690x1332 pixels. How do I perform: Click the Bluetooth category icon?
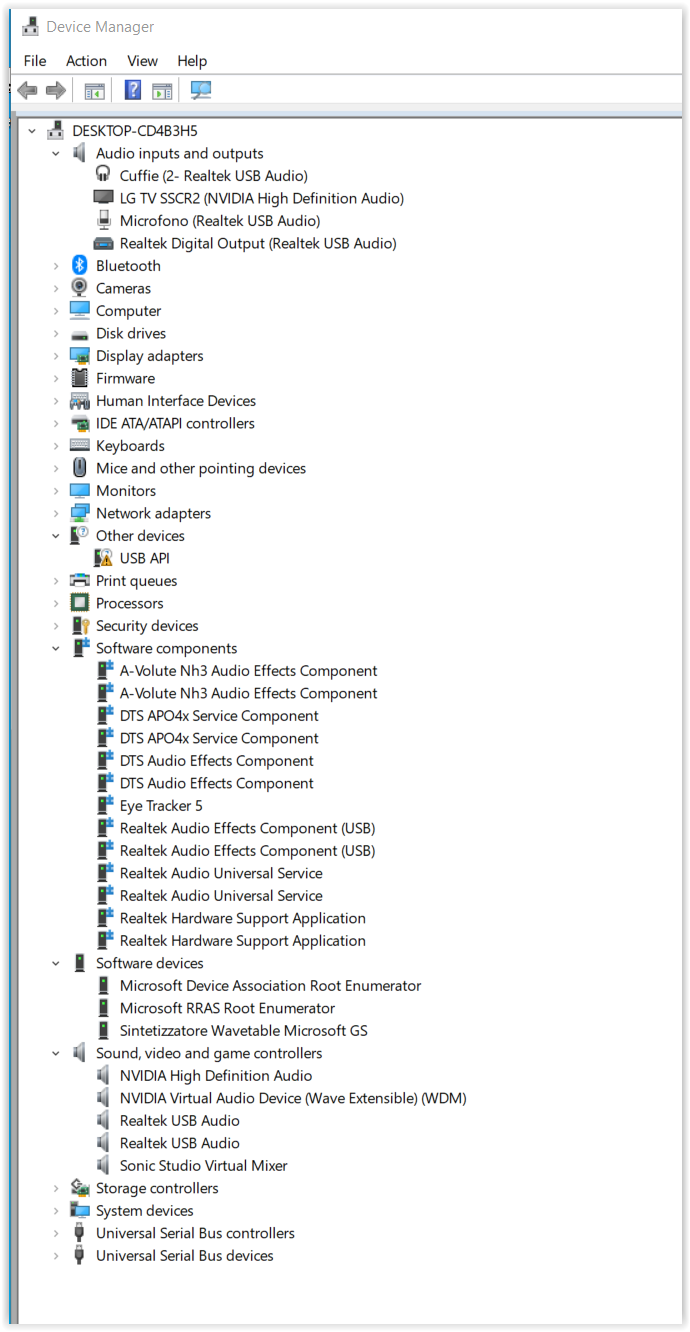coord(80,266)
